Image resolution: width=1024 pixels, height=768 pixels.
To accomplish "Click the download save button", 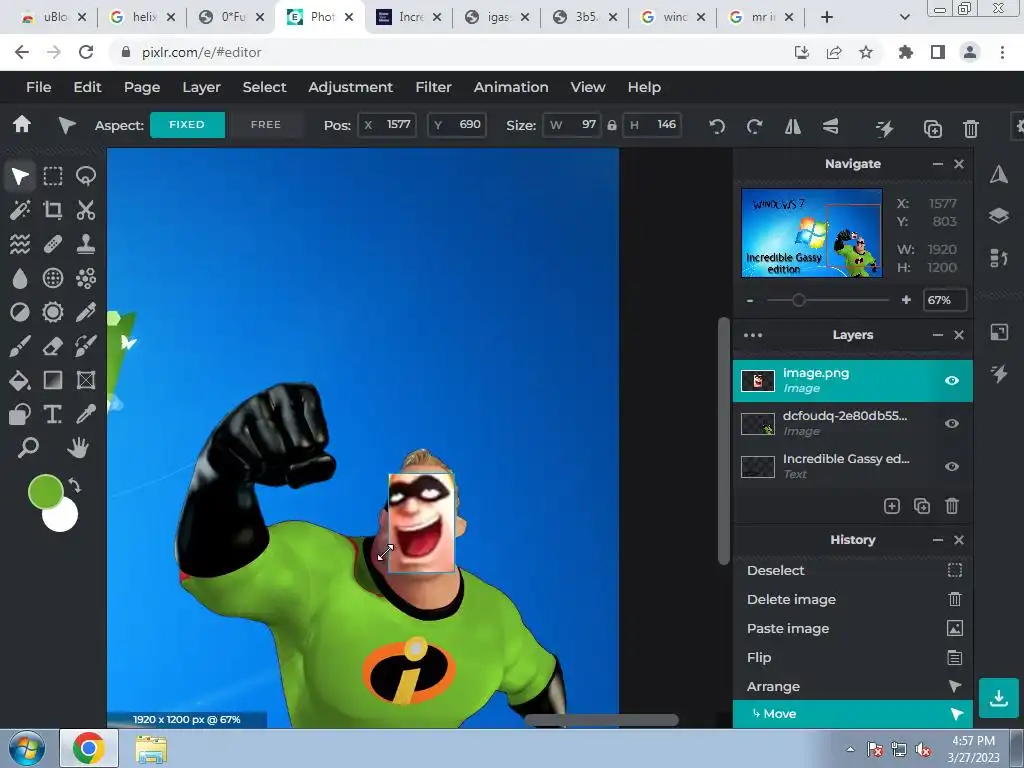I will pos(999,698).
